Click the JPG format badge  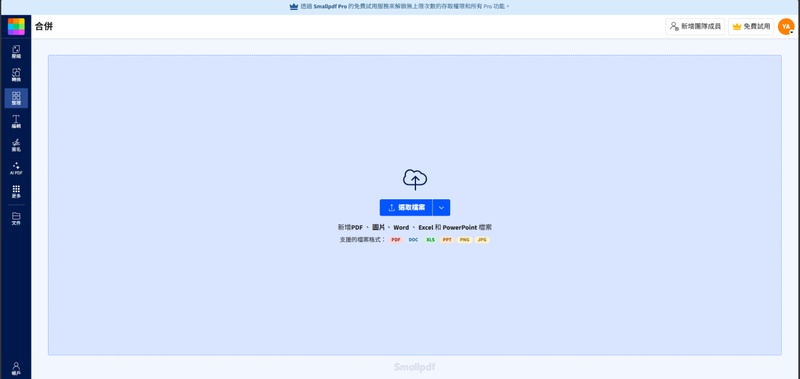[482, 240]
